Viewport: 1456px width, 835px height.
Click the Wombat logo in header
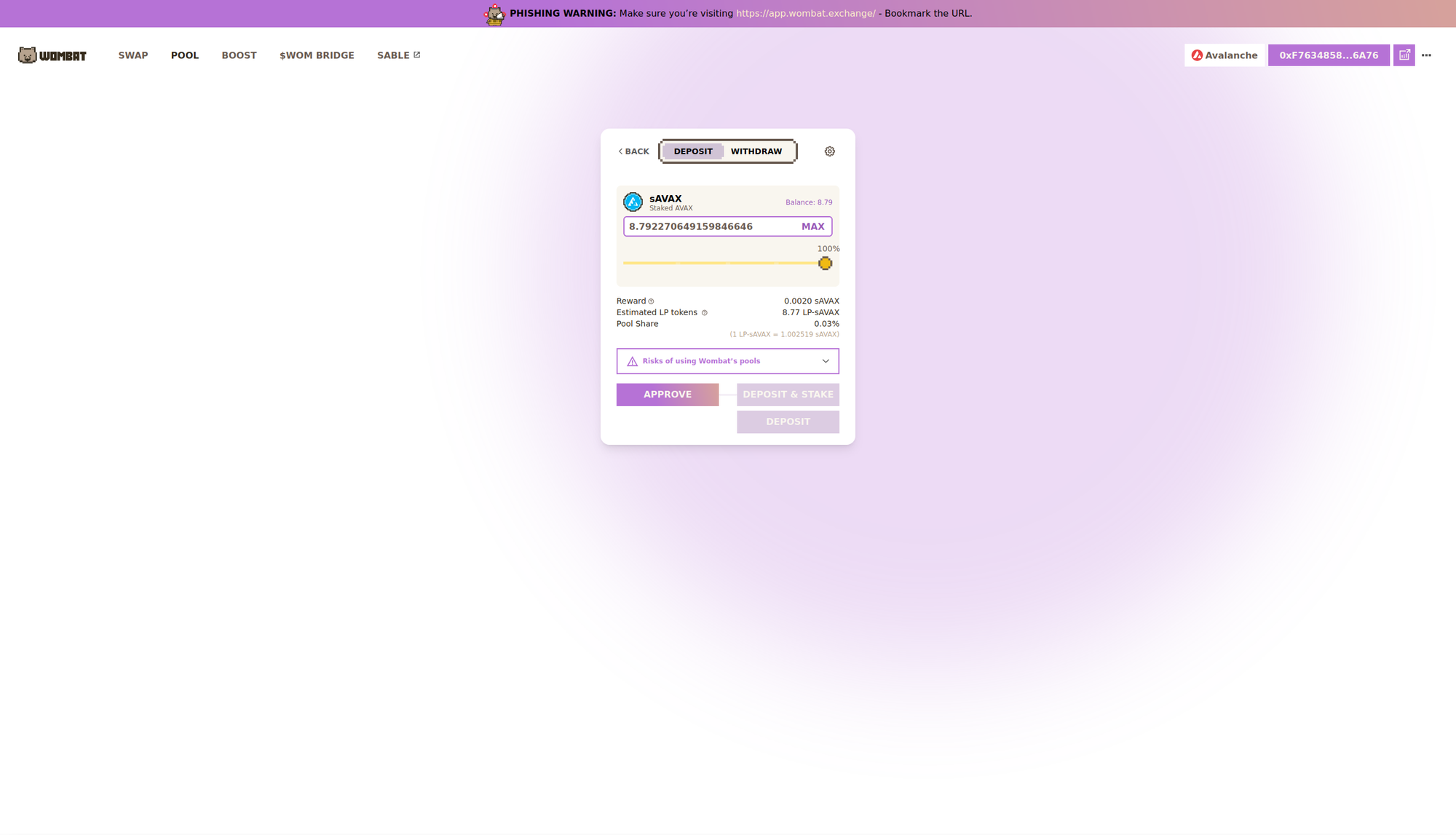click(52, 55)
